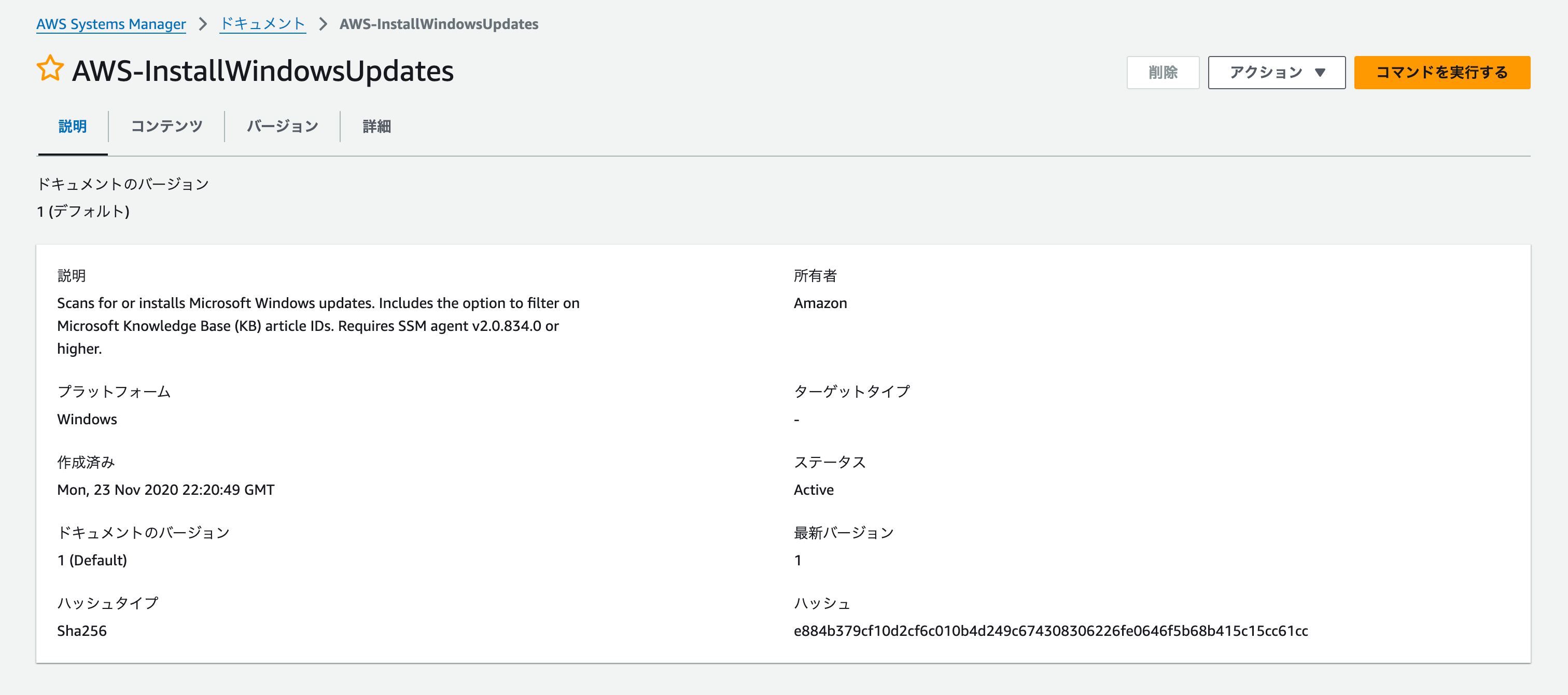1568x695 pixels.
Task: Click the Amazon owner value
Action: pyautogui.click(x=820, y=303)
